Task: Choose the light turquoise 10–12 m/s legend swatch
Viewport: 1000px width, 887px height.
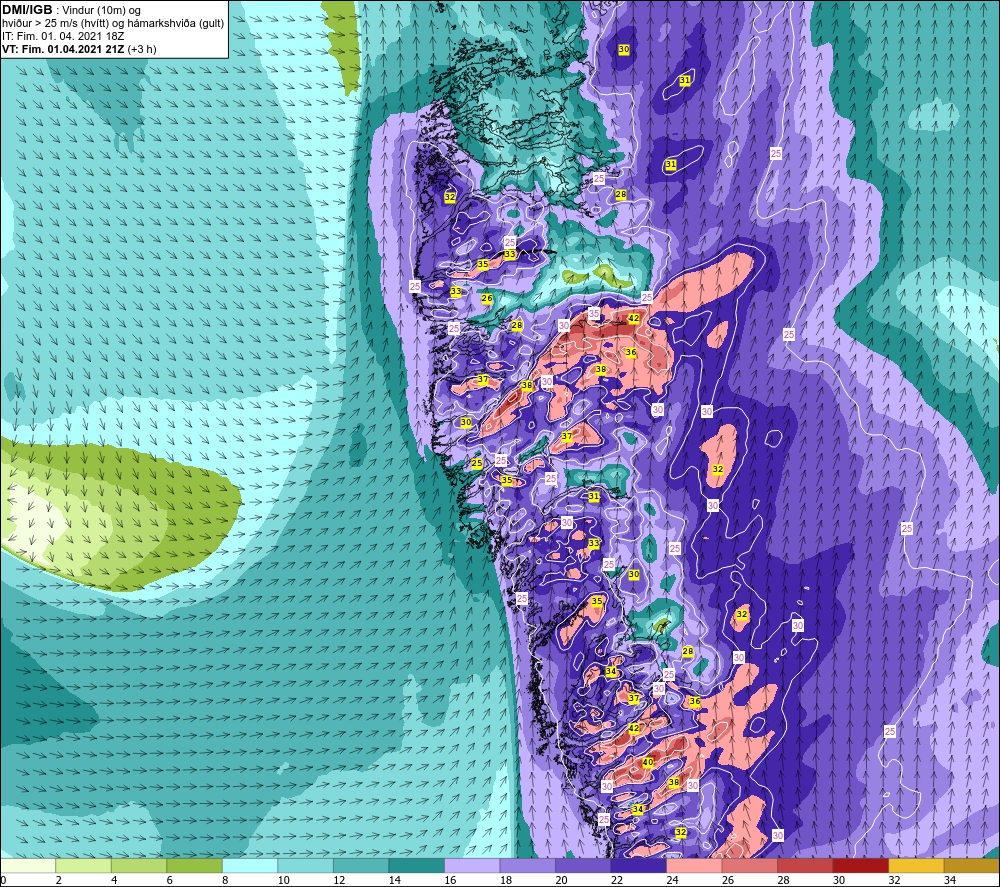Action: click(x=305, y=866)
